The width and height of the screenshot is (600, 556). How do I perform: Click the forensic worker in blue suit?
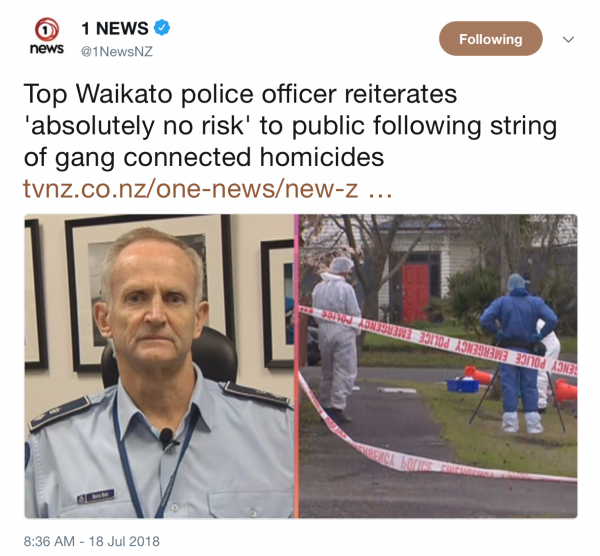point(518,353)
